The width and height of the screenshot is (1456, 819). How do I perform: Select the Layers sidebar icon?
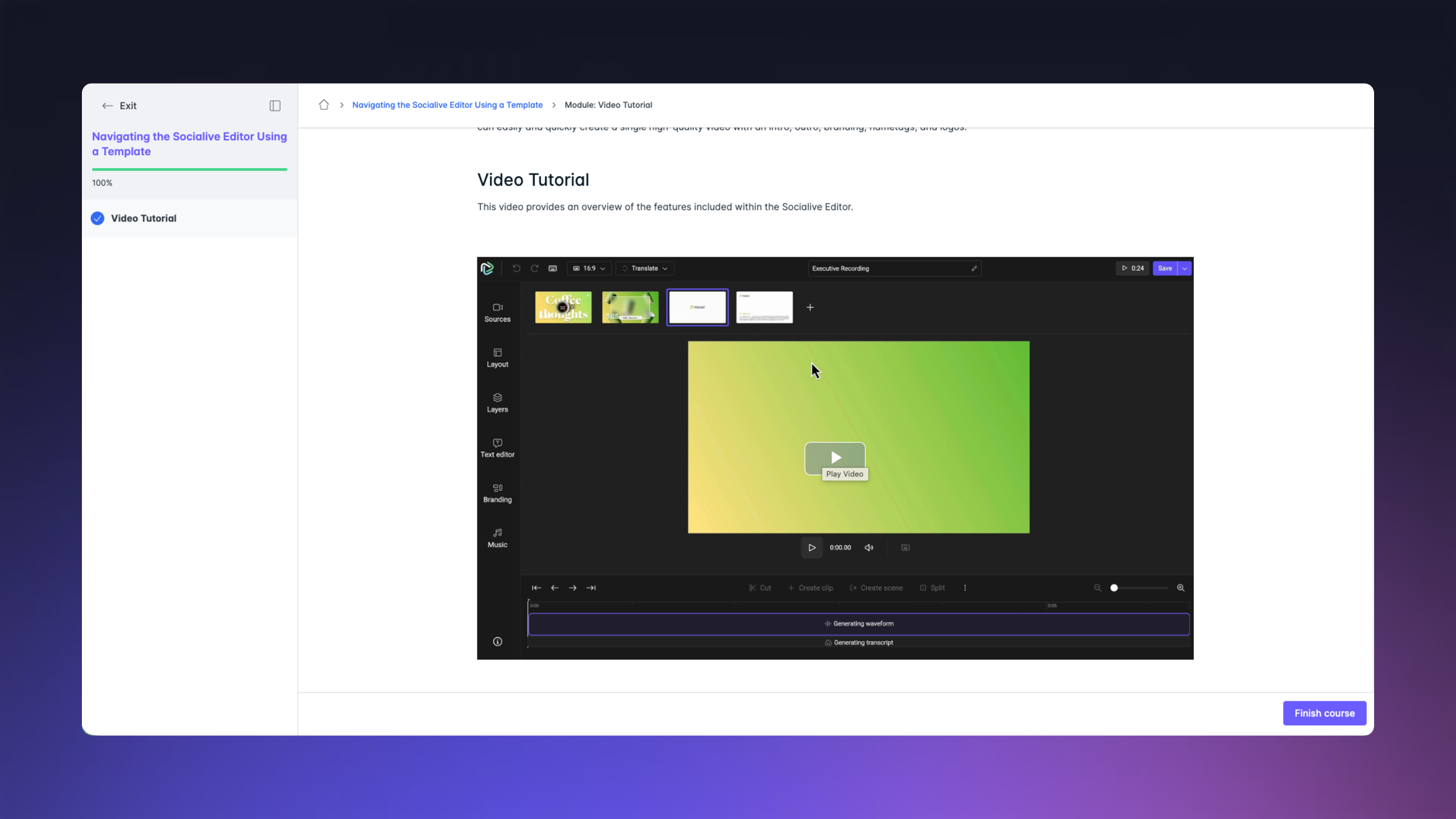(x=497, y=402)
